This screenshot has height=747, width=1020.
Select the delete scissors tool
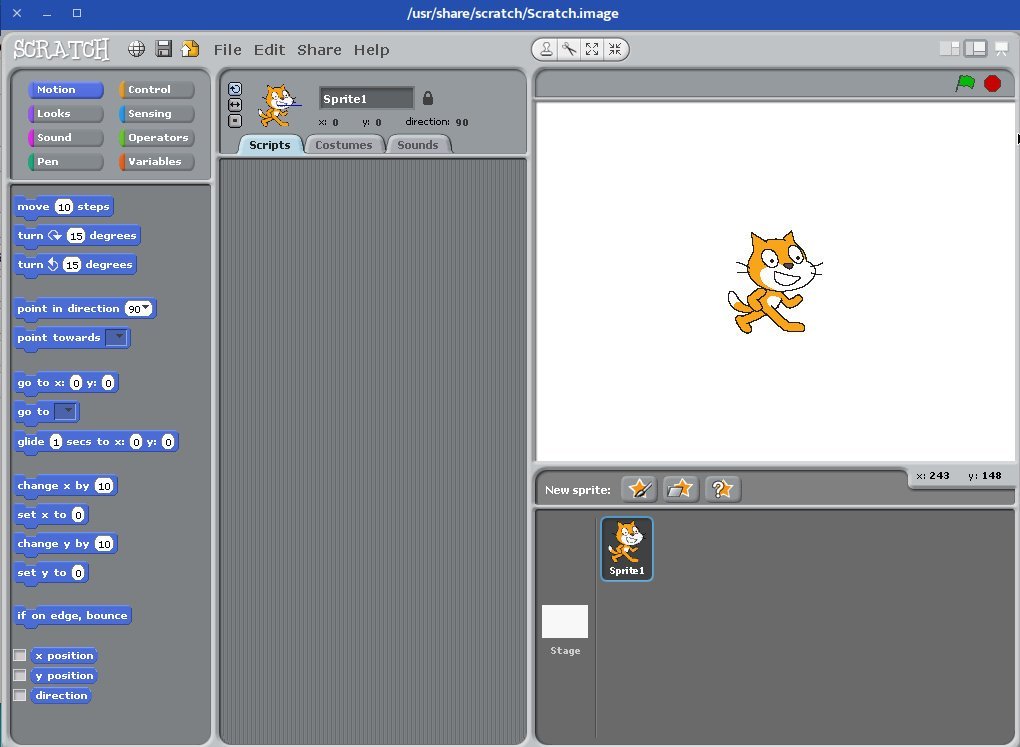[569, 49]
